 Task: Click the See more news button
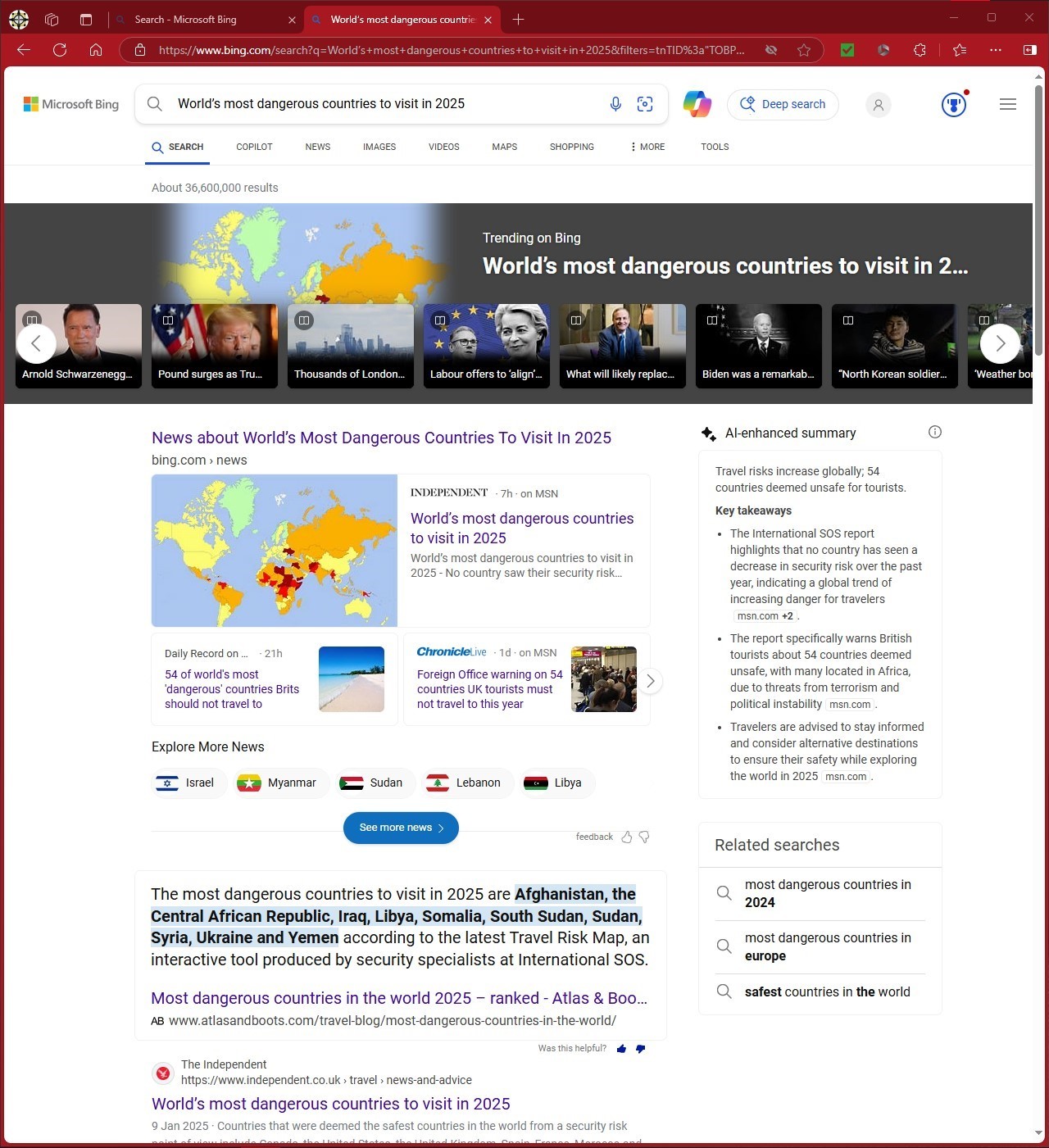(x=401, y=828)
